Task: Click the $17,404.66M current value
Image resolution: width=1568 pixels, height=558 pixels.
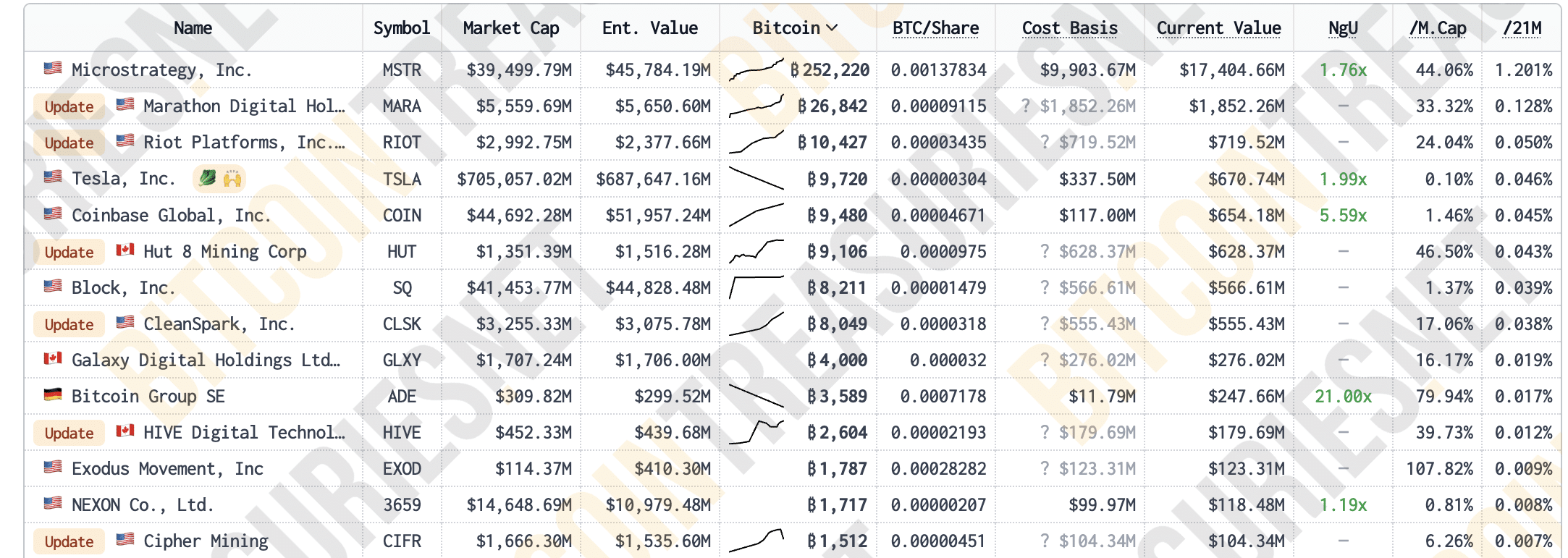Action: pyautogui.click(x=1232, y=70)
